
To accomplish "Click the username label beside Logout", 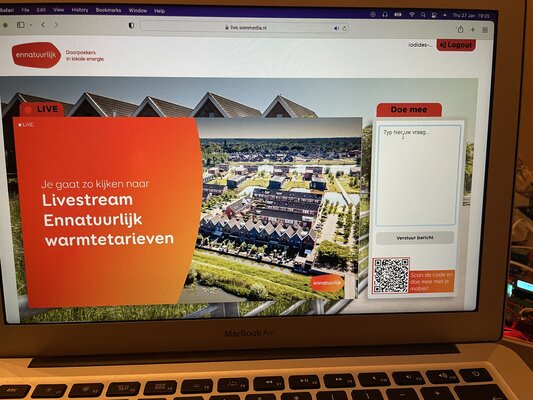I will click(x=420, y=45).
